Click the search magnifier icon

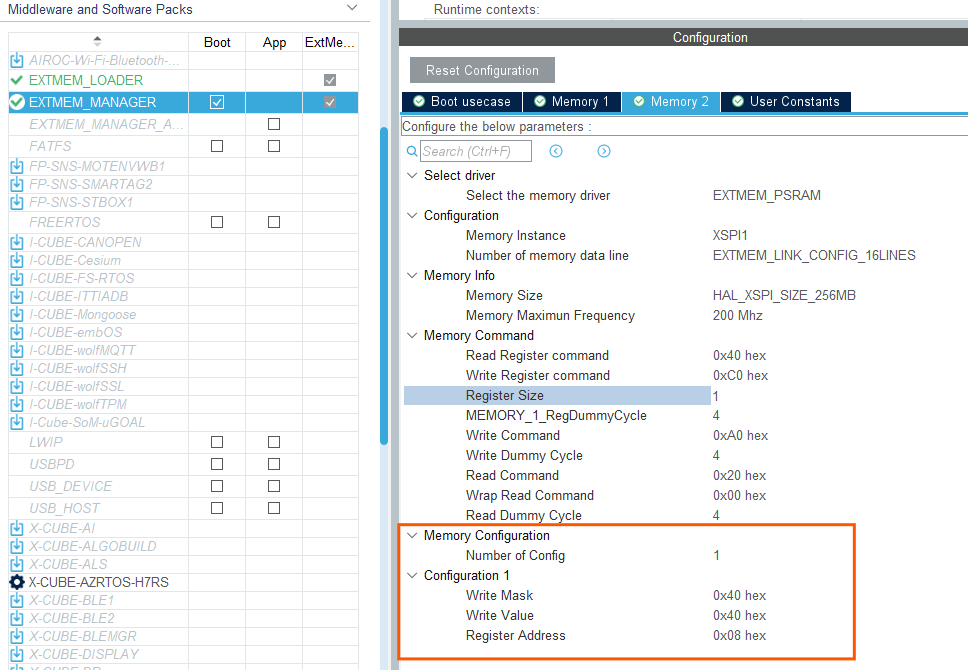coord(410,150)
